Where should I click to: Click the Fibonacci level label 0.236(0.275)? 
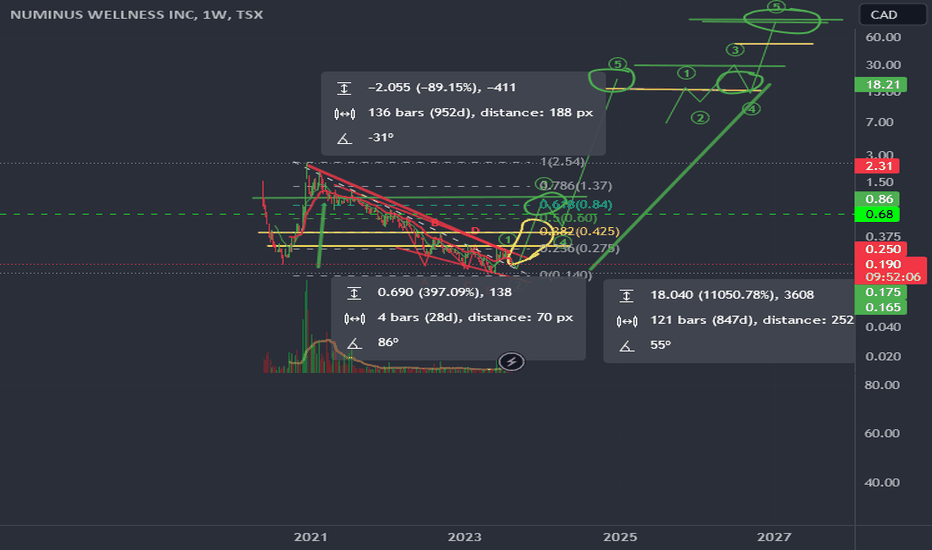(x=580, y=248)
